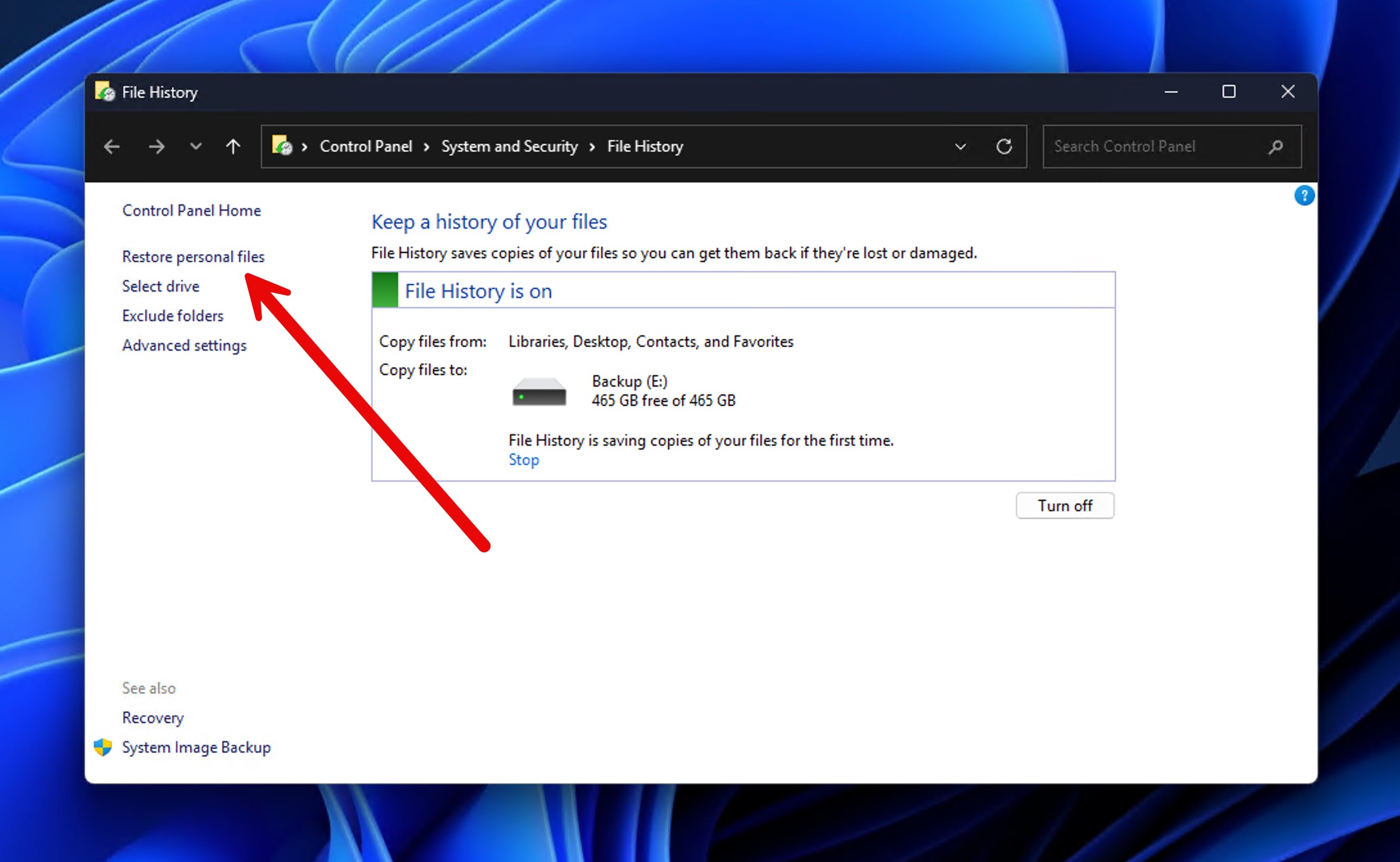Refresh the File History page

click(x=1004, y=146)
